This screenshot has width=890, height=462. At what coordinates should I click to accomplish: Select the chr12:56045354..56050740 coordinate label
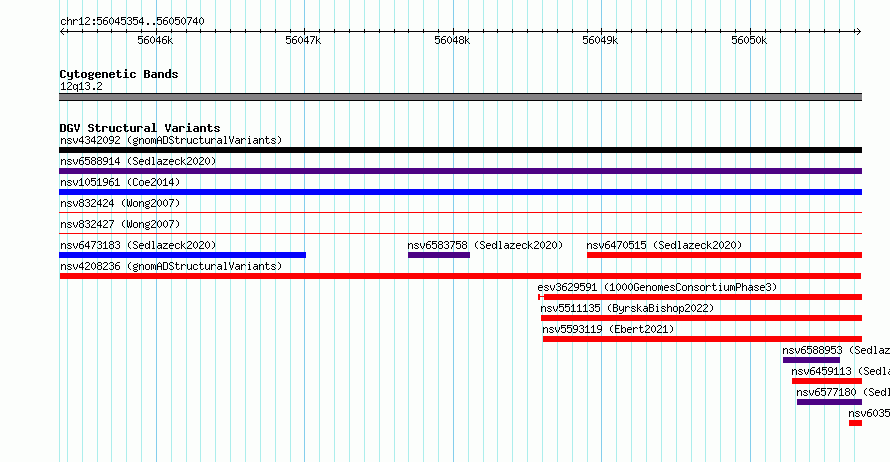(132, 21)
